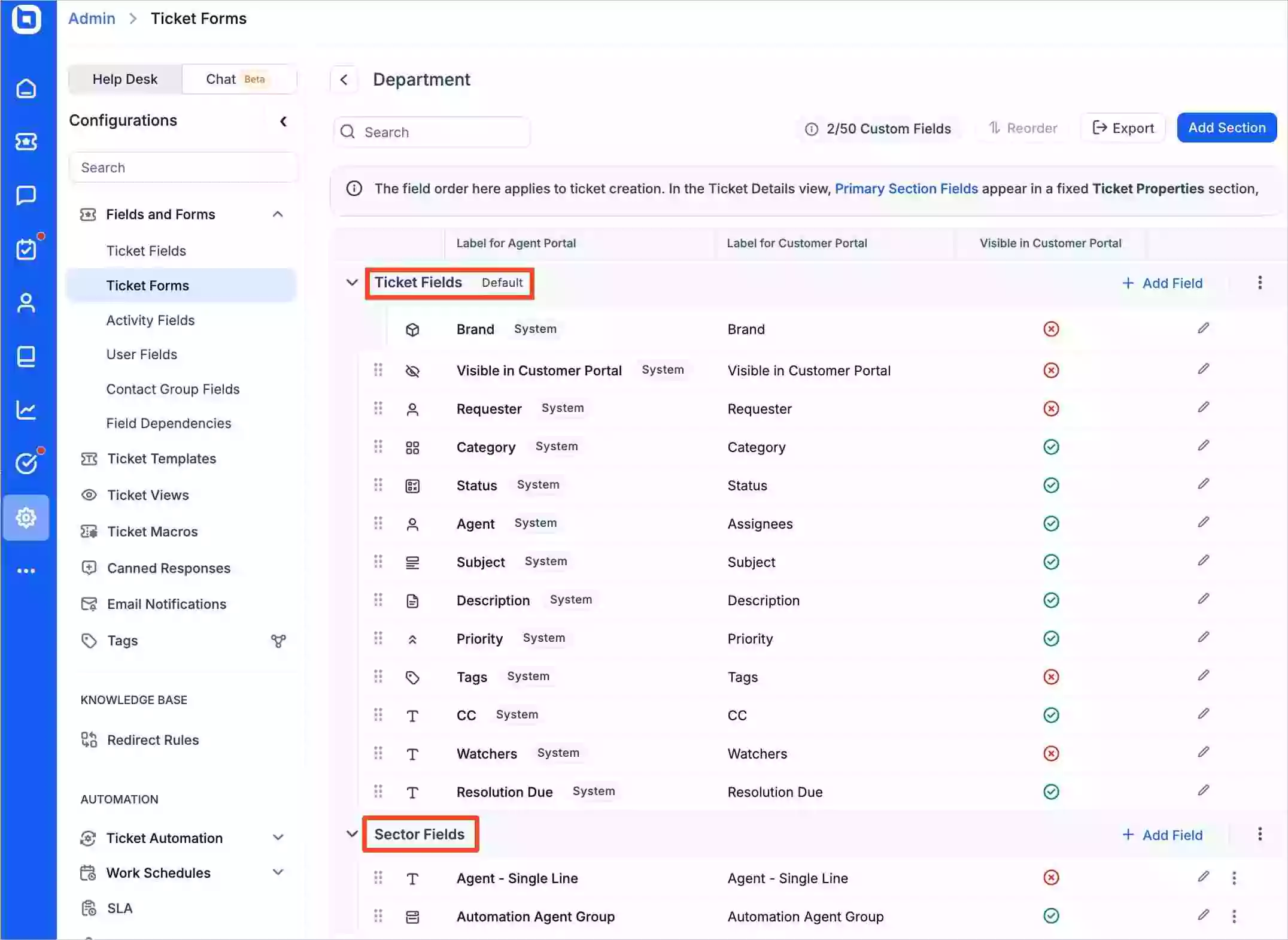Click the back arrow beside Department

click(x=344, y=80)
